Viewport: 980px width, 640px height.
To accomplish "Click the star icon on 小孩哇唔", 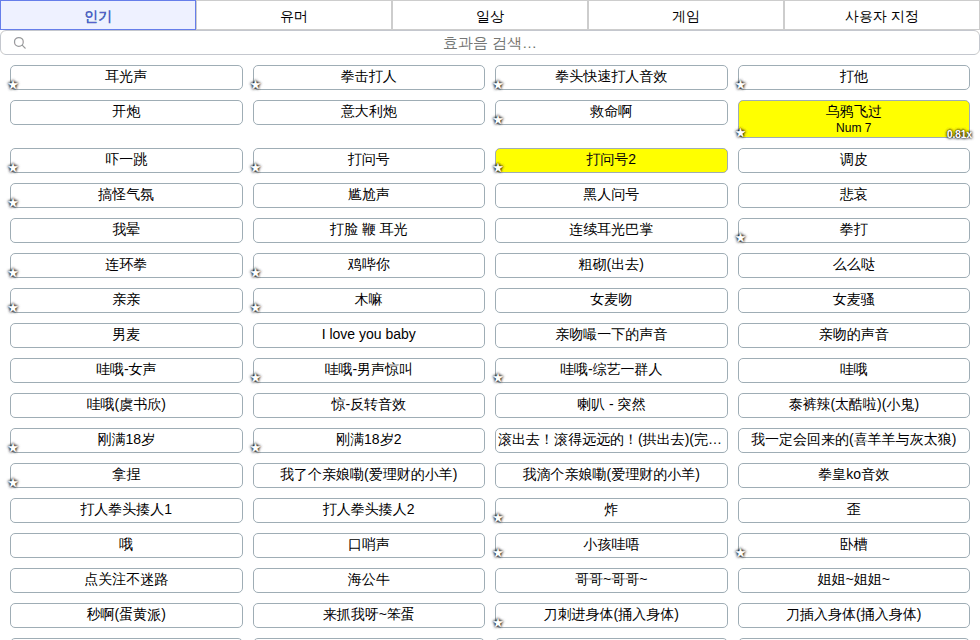I will (x=498, y=552).
